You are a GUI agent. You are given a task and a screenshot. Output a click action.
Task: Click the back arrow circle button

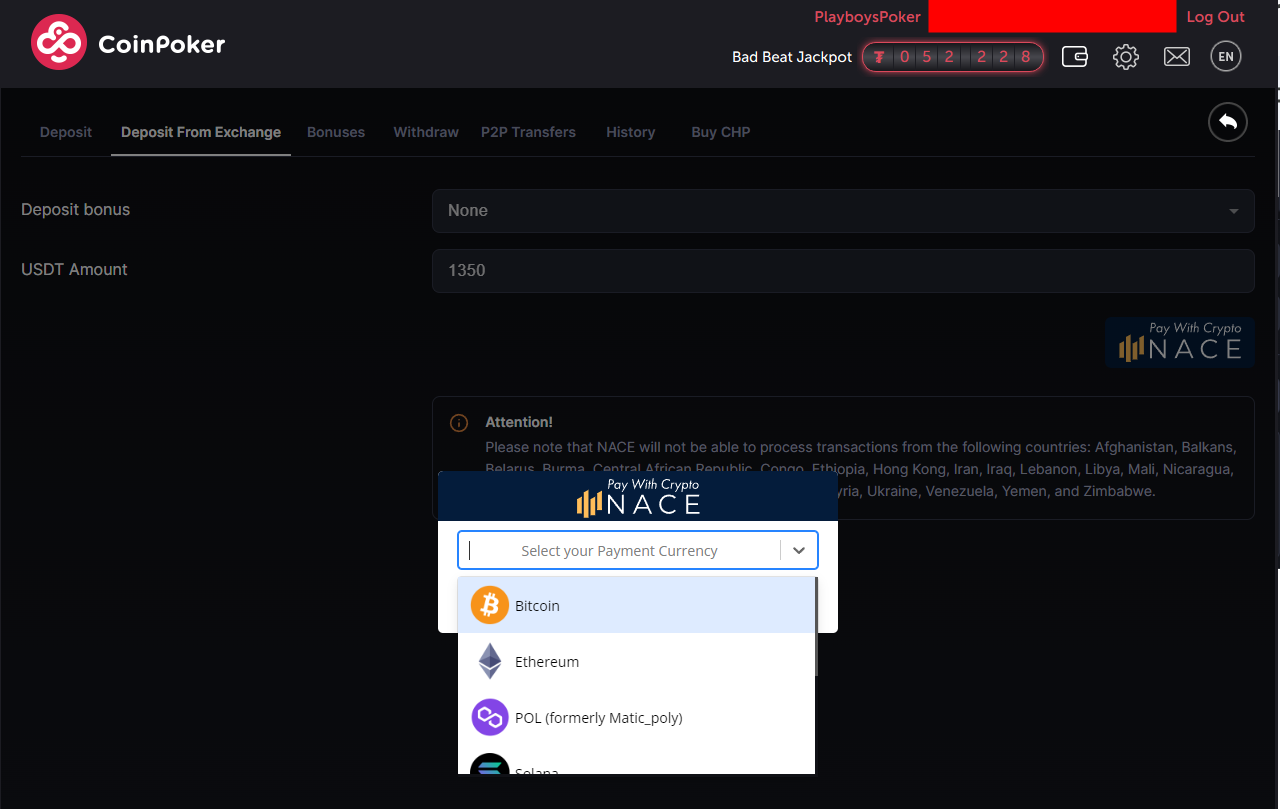pyautogui.click(x=1228, y=122)
